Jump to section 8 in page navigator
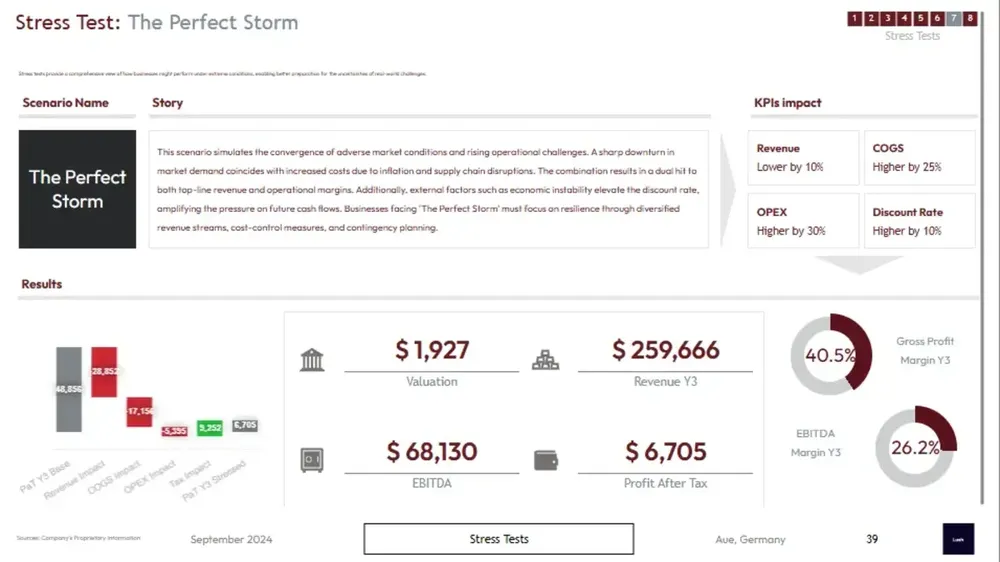Screen dimensions: 1000x562 coord(971,18)
